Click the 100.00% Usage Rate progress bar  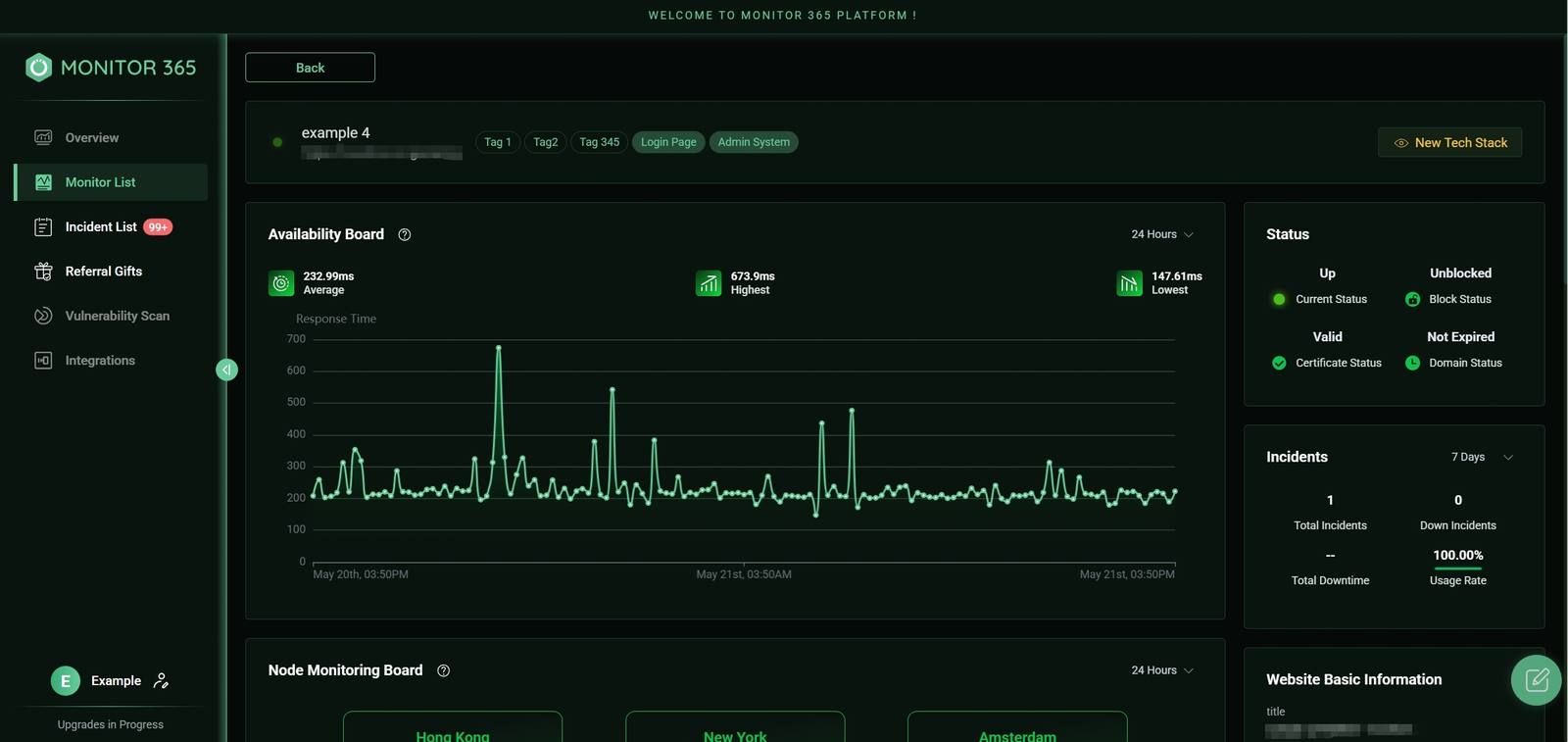pos(1457,569)
